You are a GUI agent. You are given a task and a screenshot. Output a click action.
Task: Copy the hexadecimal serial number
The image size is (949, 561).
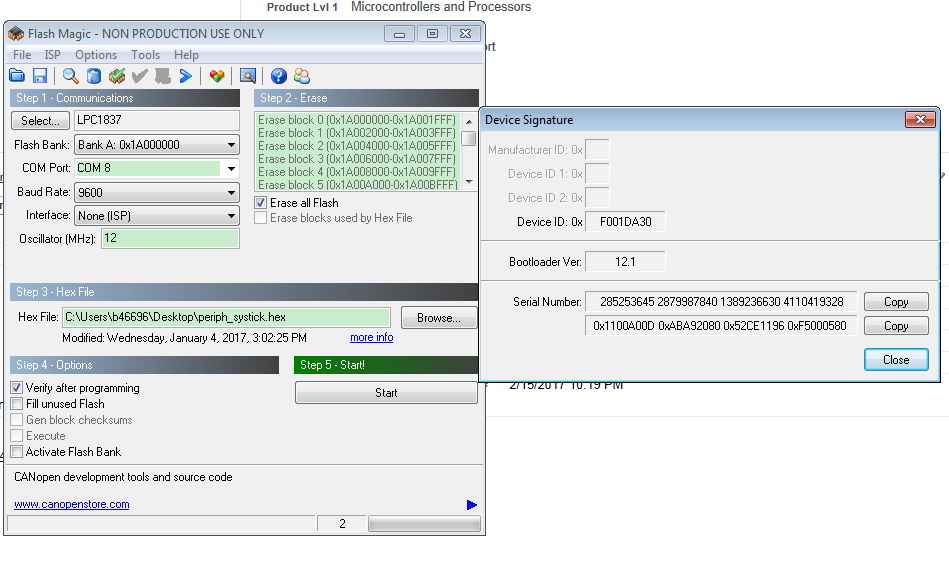(x=896, y=326)
